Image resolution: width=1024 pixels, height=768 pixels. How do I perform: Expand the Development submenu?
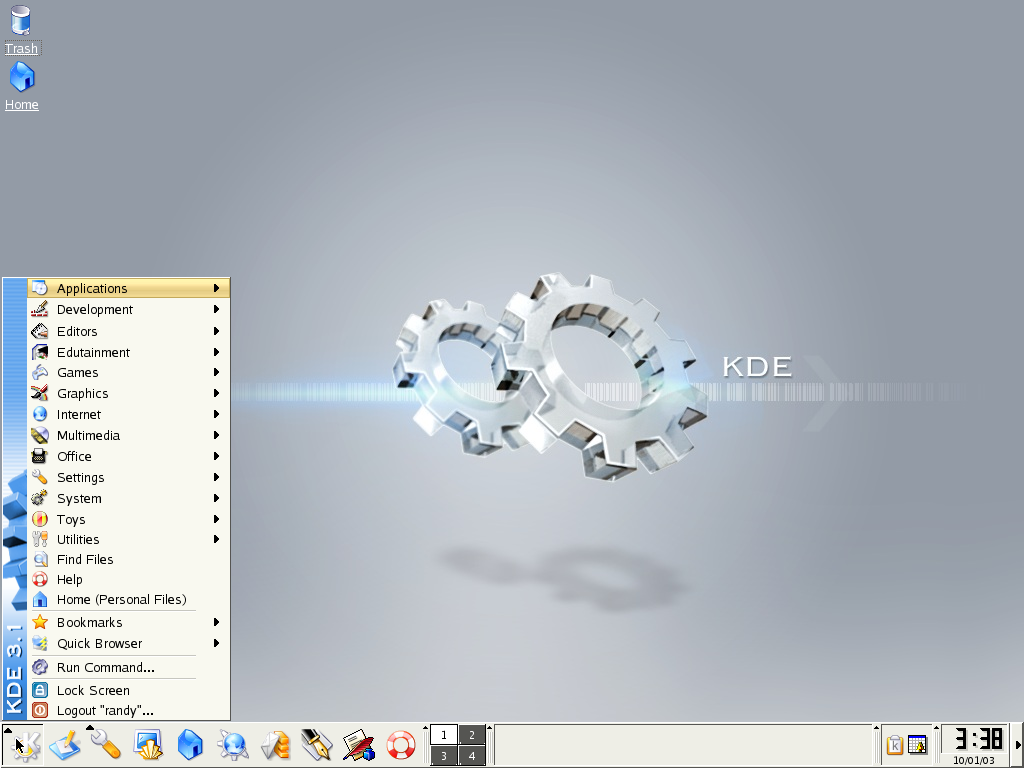129,310
